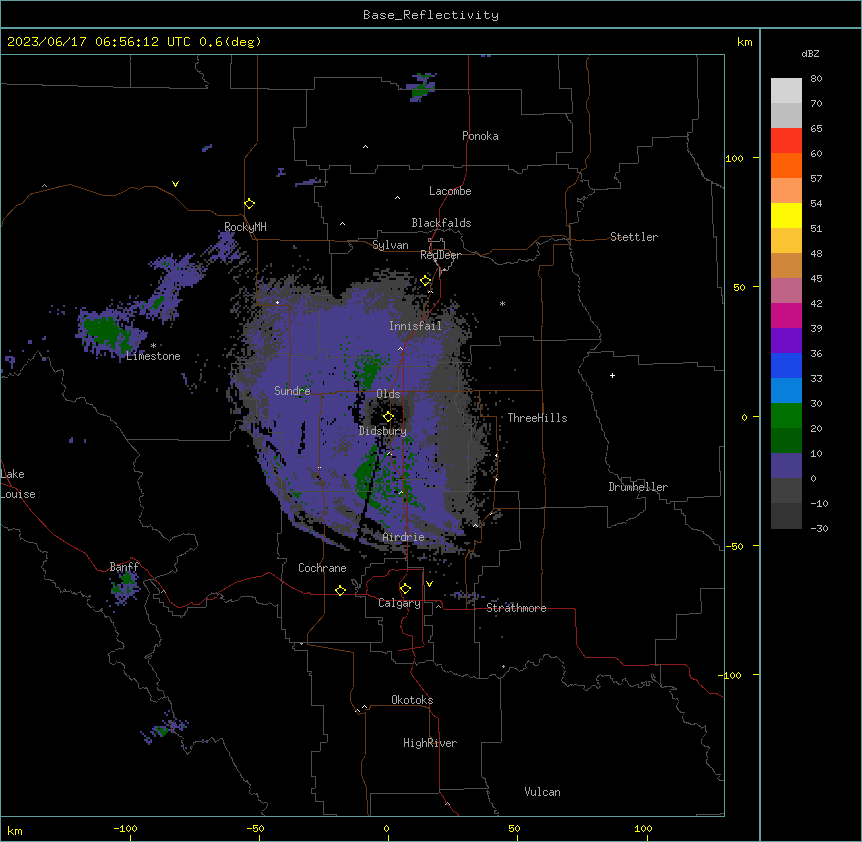862x842 pixels.
Task: Click the timestamp 2023/06/17 06:56:12 UTC
Action: tap(99, 42)
